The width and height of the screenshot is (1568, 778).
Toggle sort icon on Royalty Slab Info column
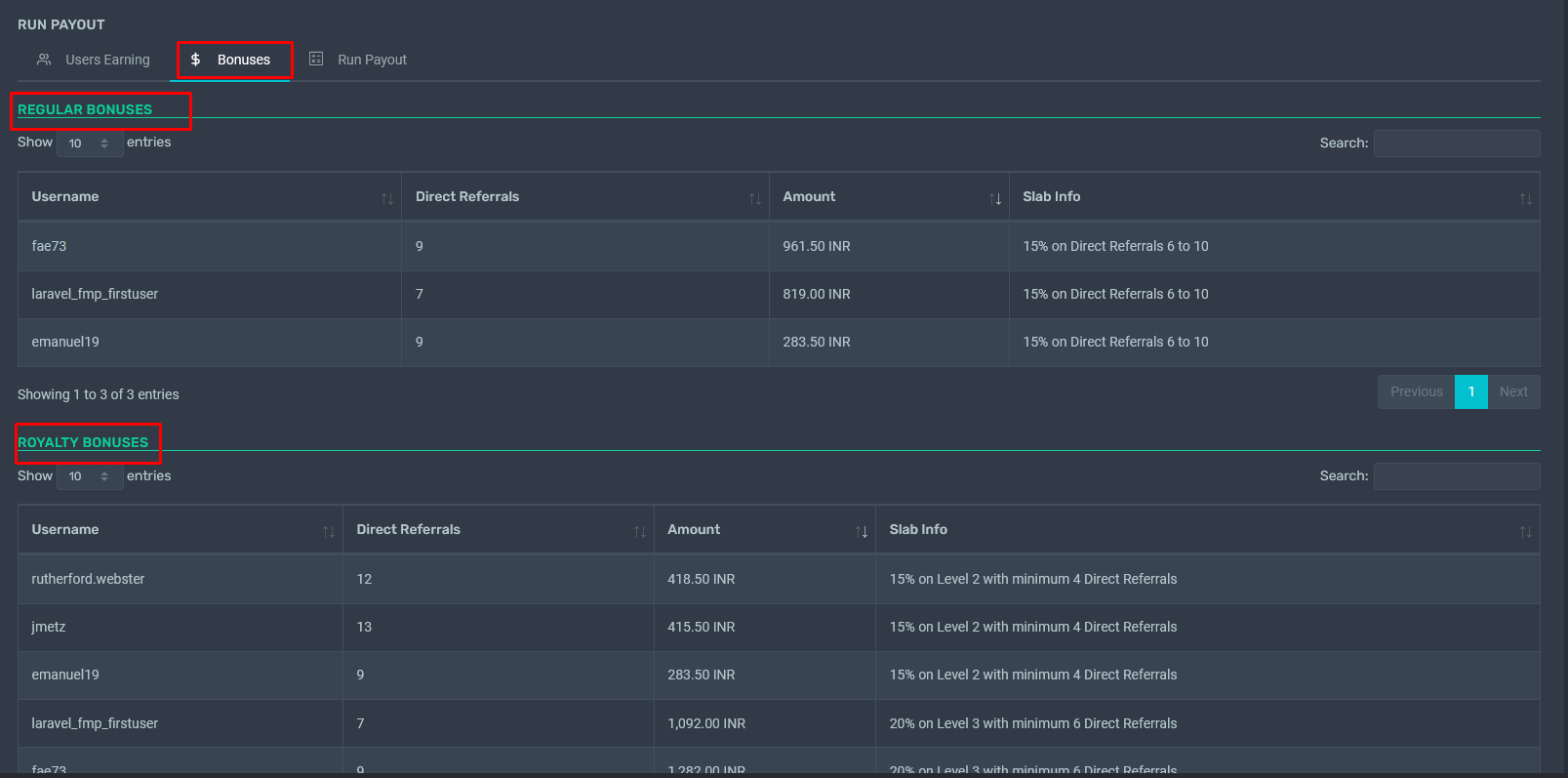click(x=1525, y=531)
